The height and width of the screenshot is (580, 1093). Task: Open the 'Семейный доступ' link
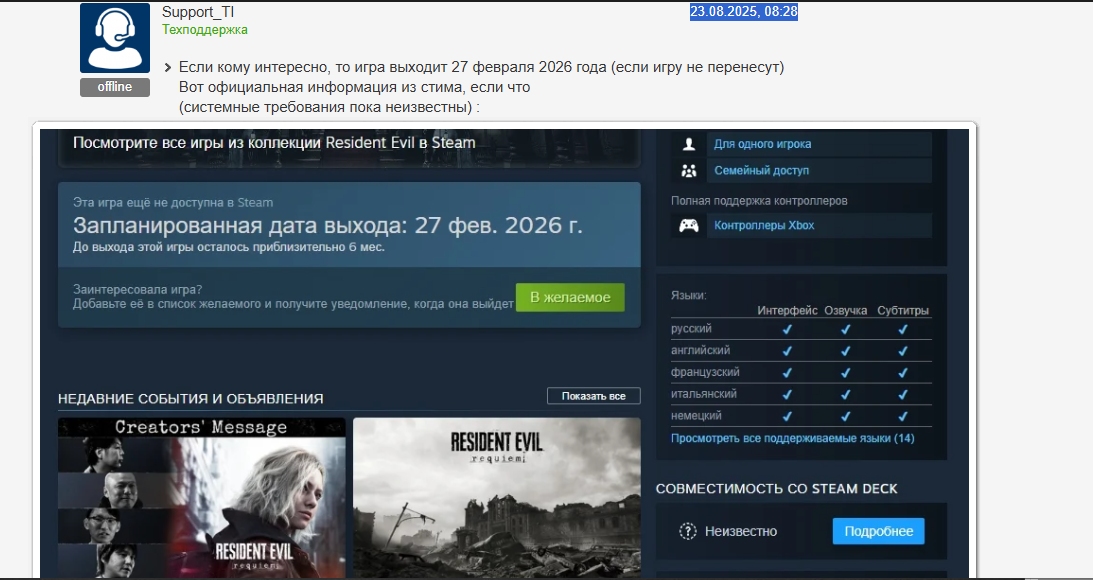(x=761, y=171)
